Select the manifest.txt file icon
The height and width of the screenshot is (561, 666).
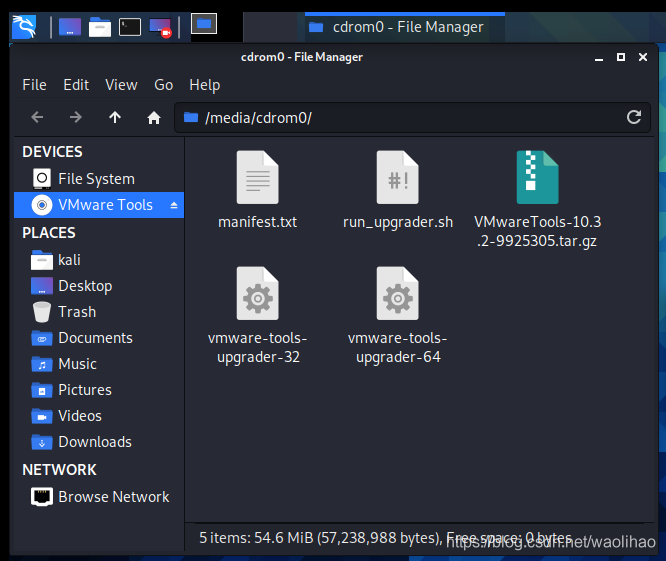point(257,177)
